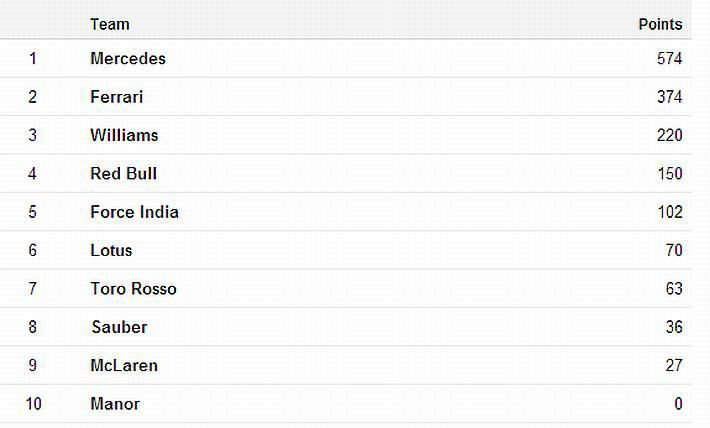710x428 pixels.
Task: Click the Williams team name
Action: click(x=124, y=135)
